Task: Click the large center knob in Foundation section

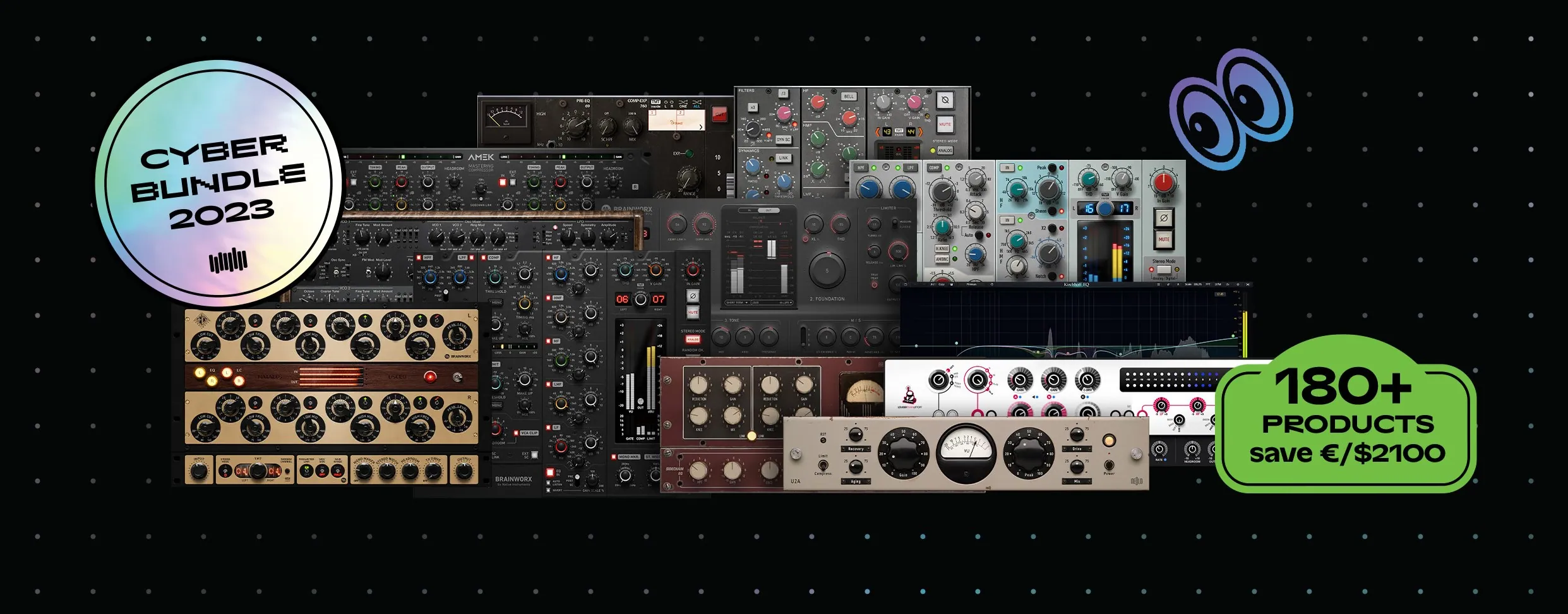Action: pos(827,270)
